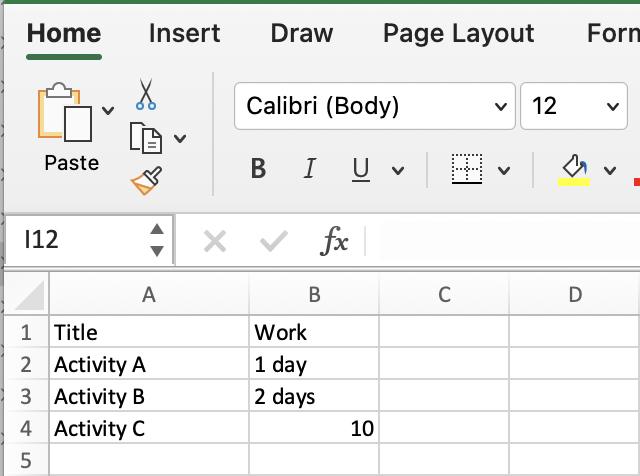Screen dimensions: 640x476
Task: Click the Enter checkmark in formula bar
Action: tap(273, 240)
